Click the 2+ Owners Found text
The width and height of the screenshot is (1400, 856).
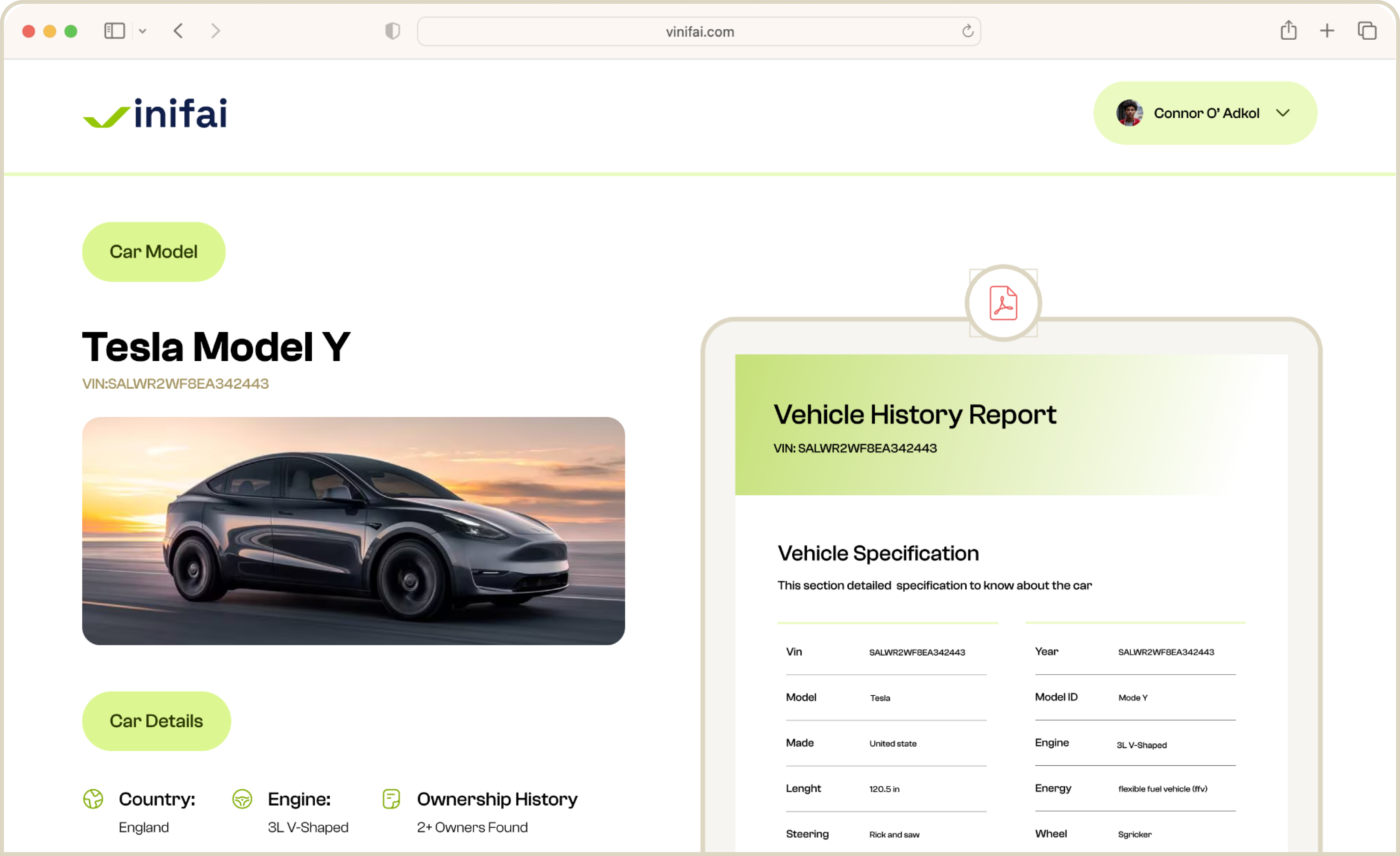[473, 828]
